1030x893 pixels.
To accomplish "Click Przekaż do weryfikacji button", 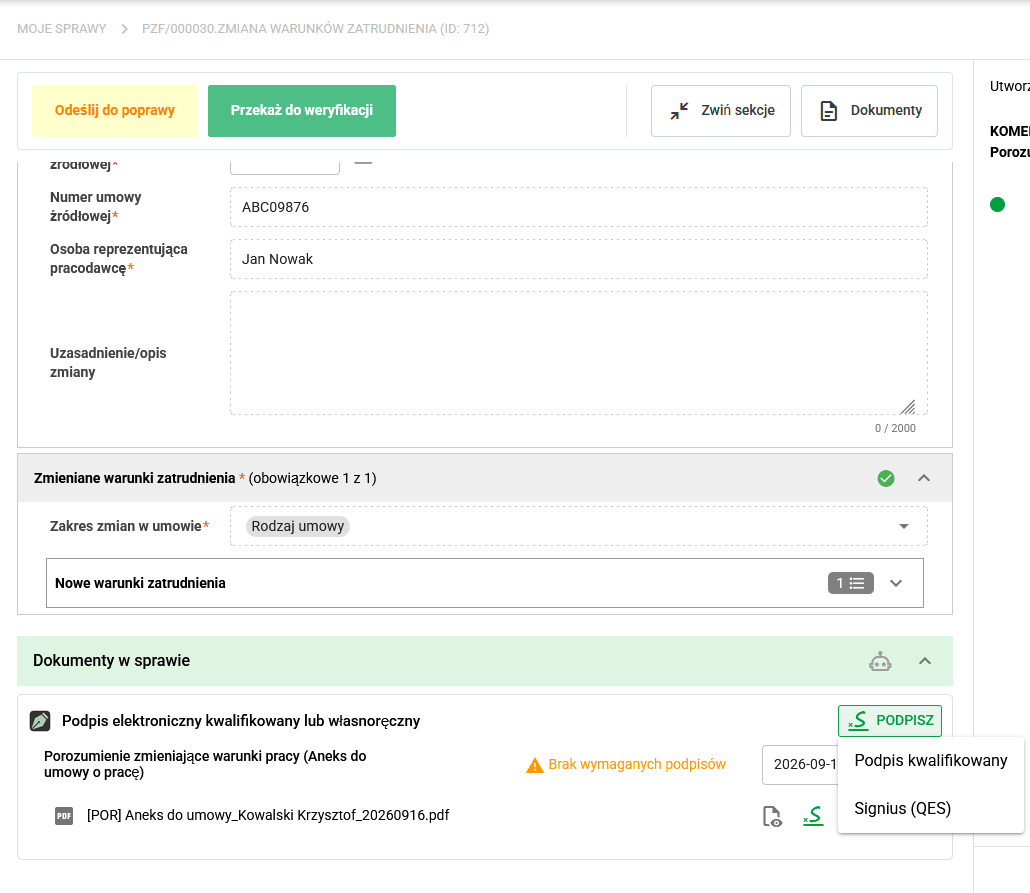I will pyautogui.click(x=302, y=110).
